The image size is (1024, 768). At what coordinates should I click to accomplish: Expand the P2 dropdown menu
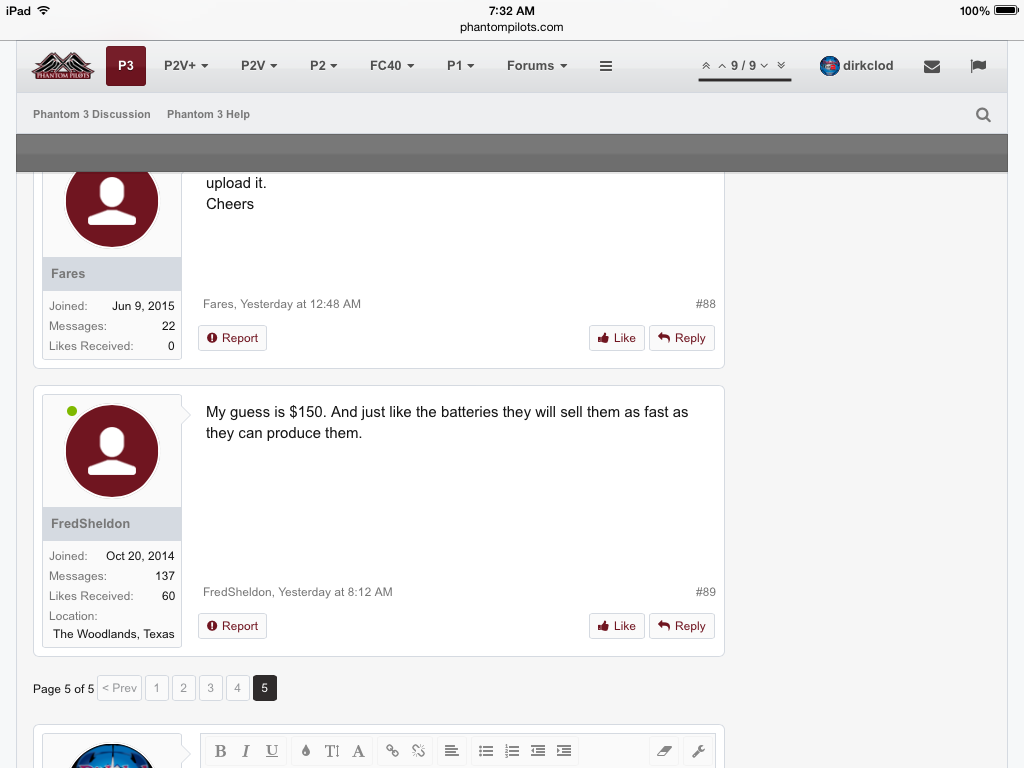pos(324,66)
